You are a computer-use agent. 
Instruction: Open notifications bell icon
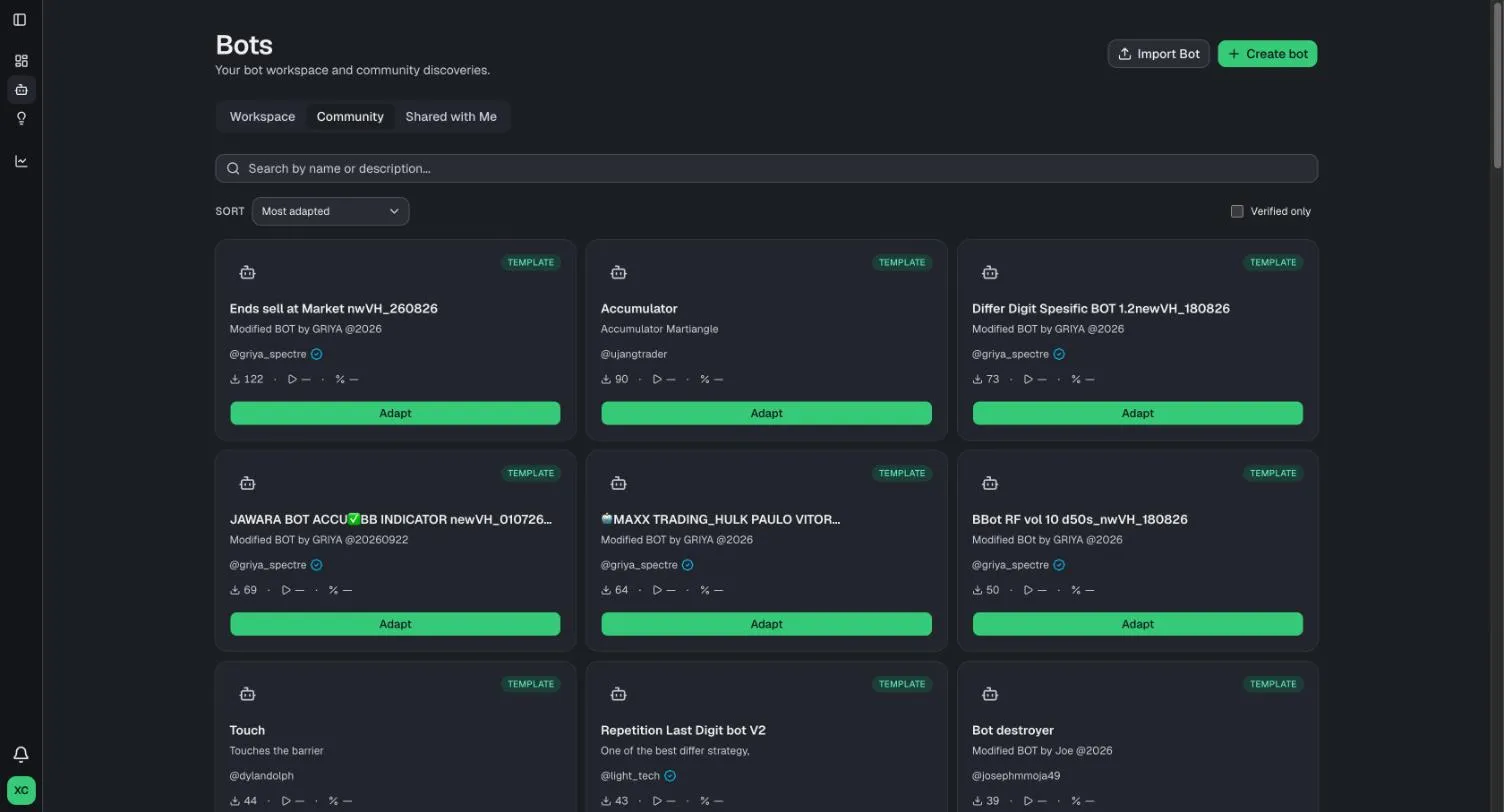[x=21, y=754]
